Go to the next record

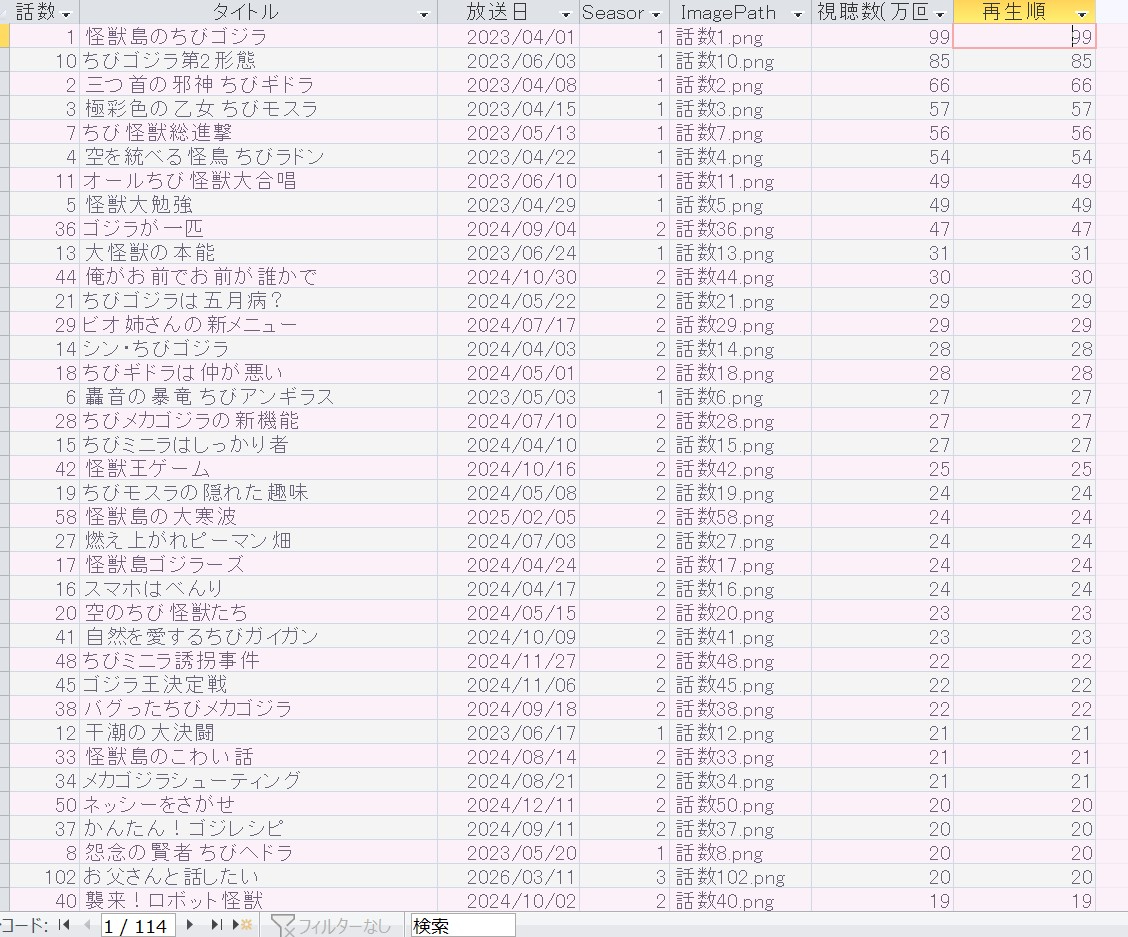tap(190, 925)
